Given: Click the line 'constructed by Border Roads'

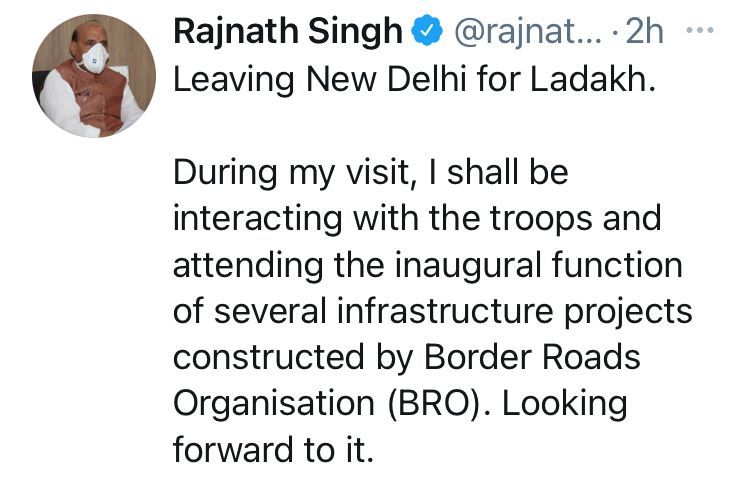Looking at the screenshot, I should [406, 359].
